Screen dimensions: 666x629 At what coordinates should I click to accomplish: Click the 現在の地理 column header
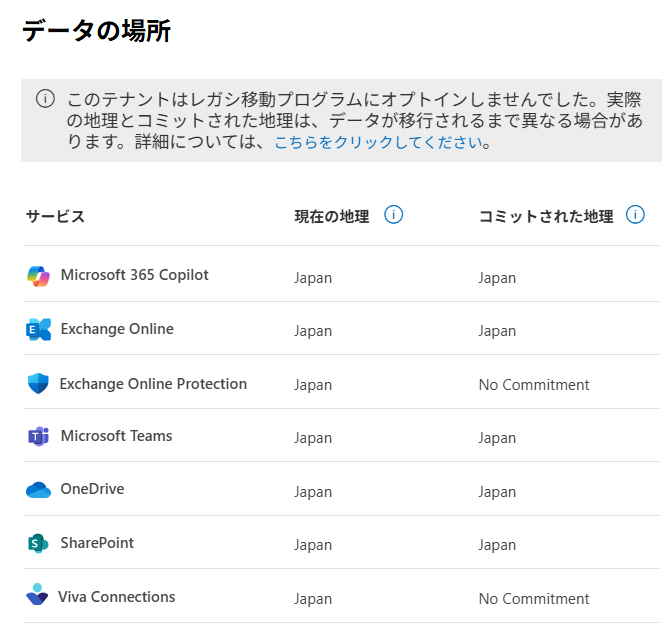point(331,216)
